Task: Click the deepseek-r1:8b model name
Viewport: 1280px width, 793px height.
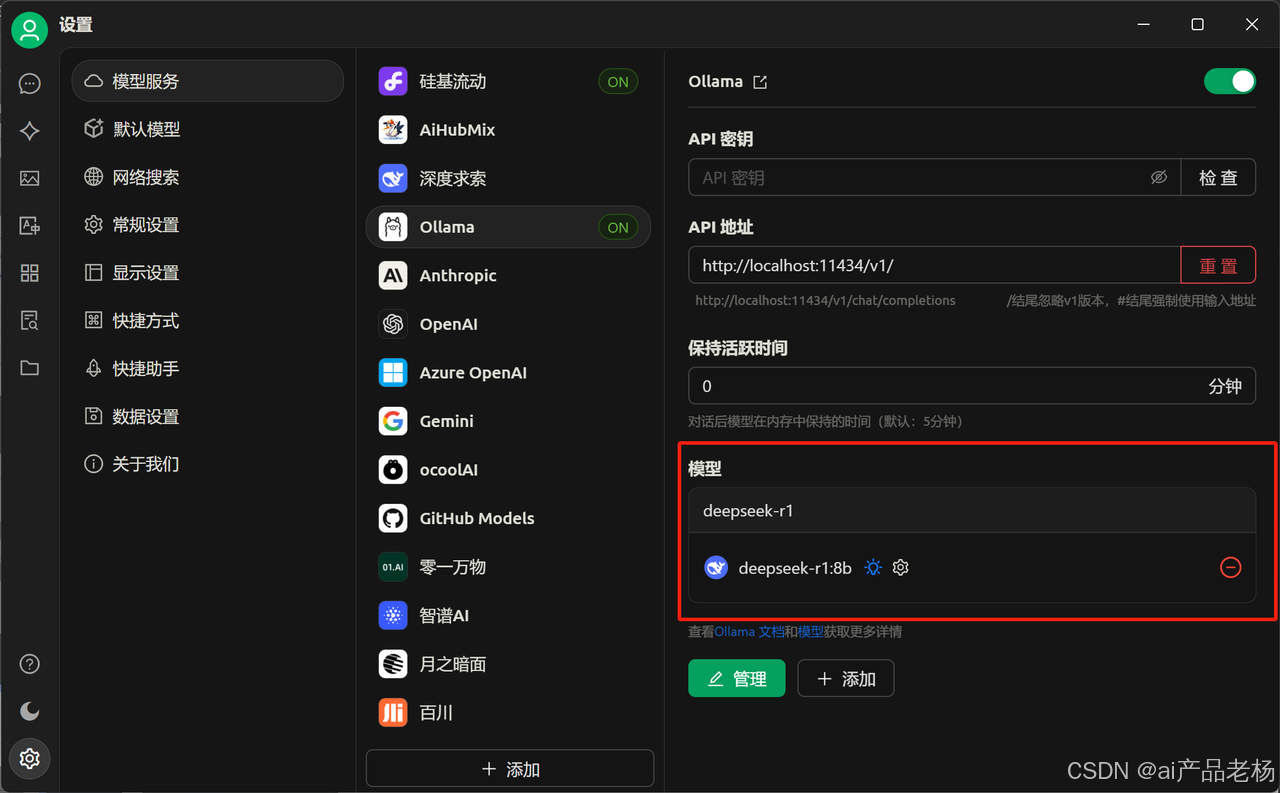Action: pos(795,568)
